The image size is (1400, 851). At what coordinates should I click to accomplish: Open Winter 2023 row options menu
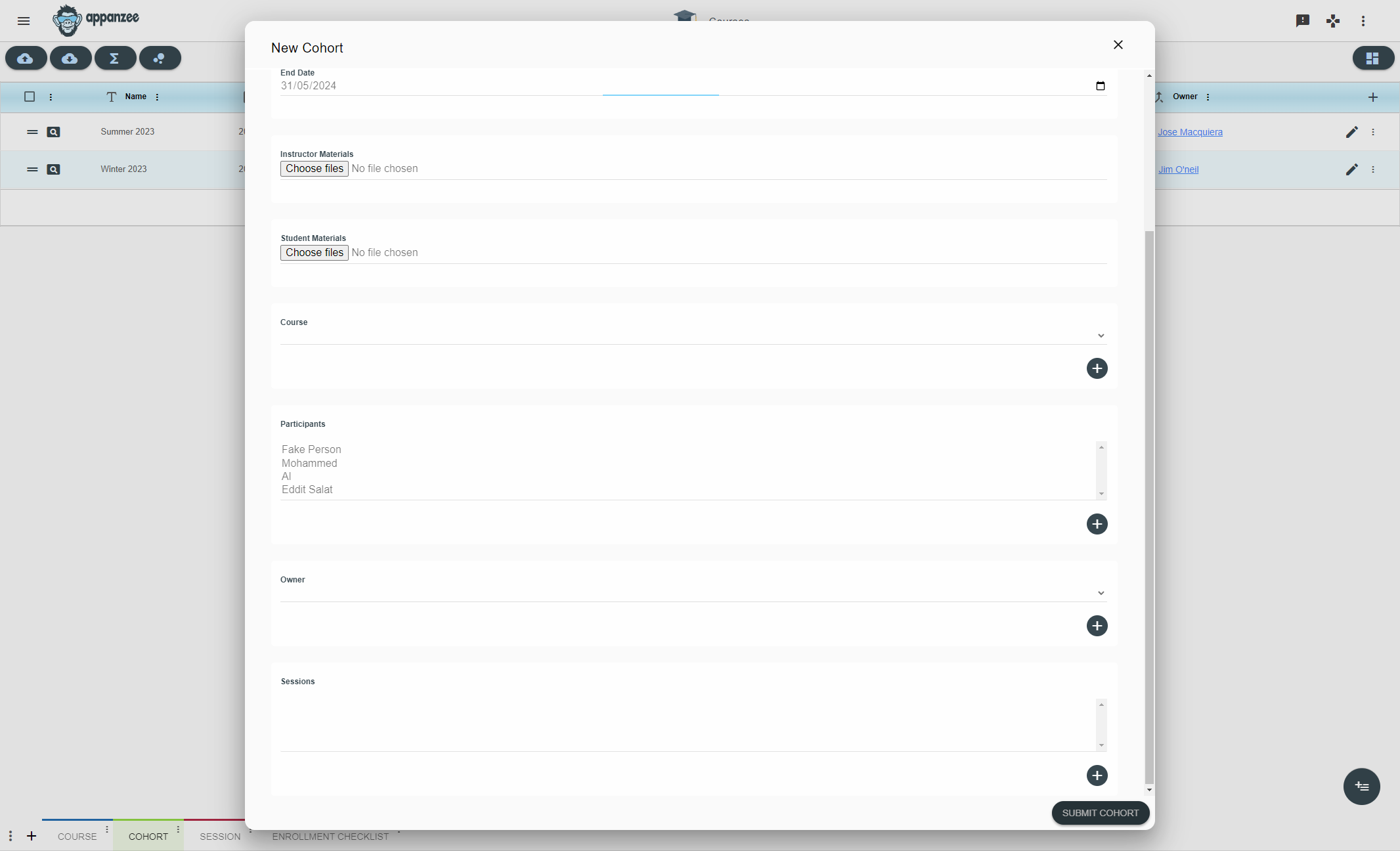tap(1372, 169)
